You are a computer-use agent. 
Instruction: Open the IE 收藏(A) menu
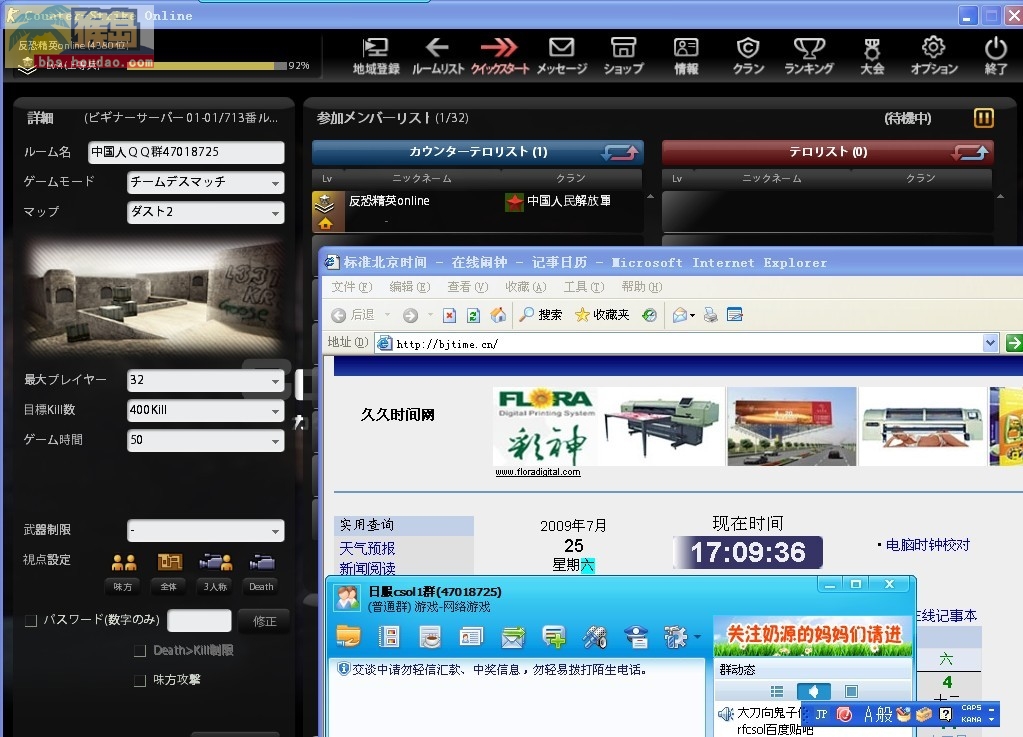pyautogui.click(x=526, y=287)
